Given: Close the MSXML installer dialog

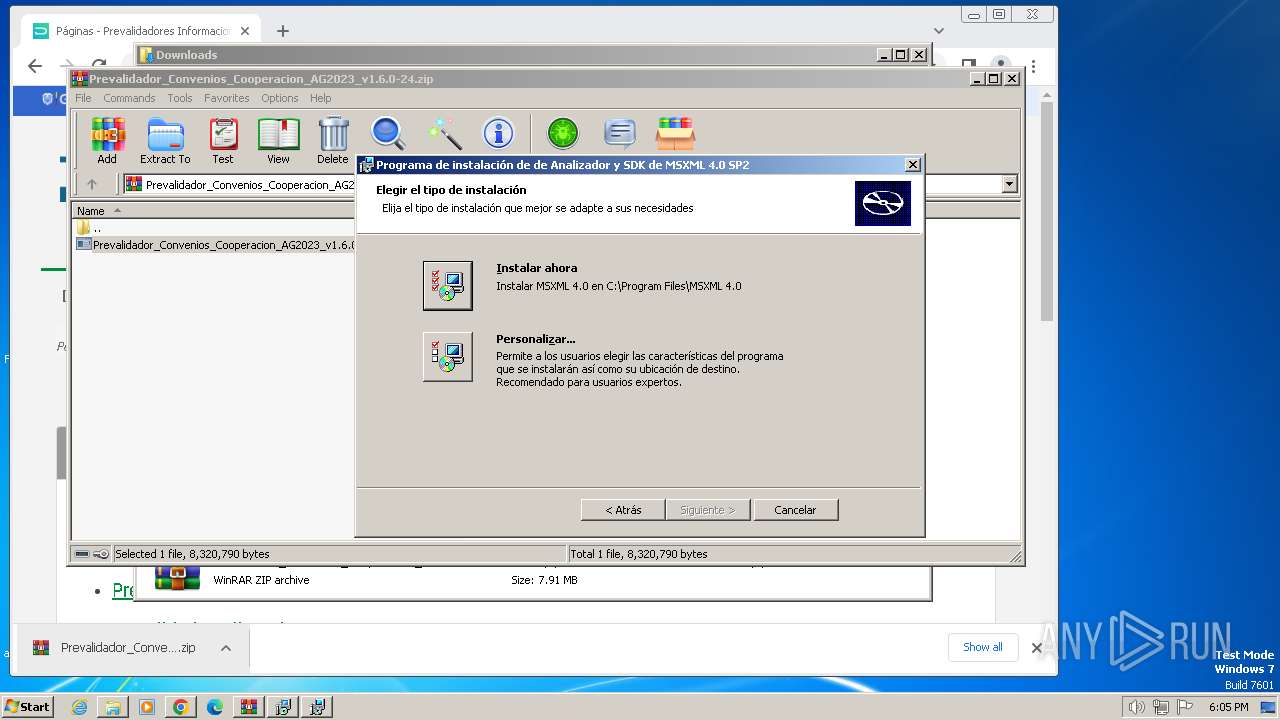Looking at the screenshot, I should click(x=912, y=165).
